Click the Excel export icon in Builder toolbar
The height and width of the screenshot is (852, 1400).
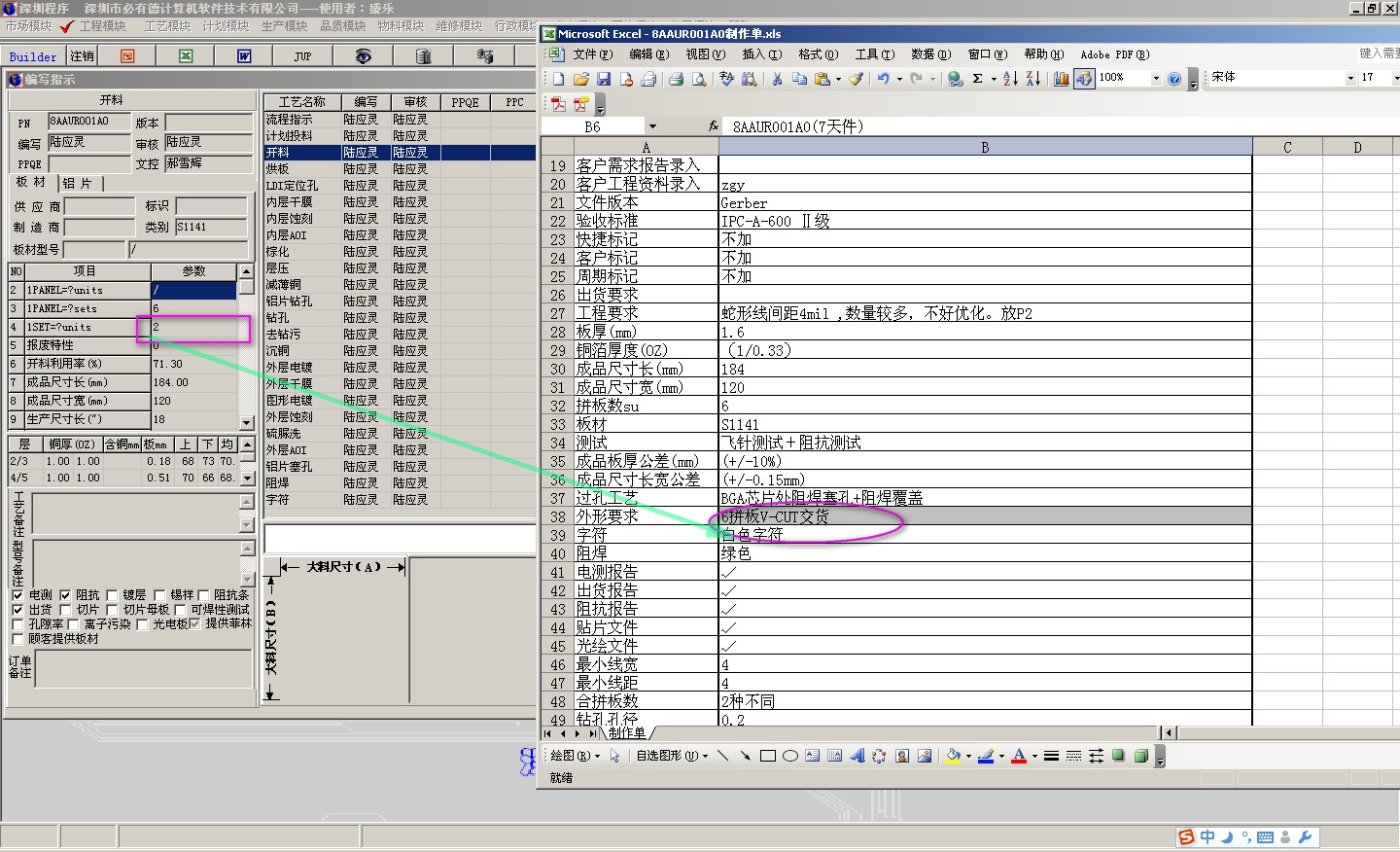pyautogui.click(x=186, y=56)
